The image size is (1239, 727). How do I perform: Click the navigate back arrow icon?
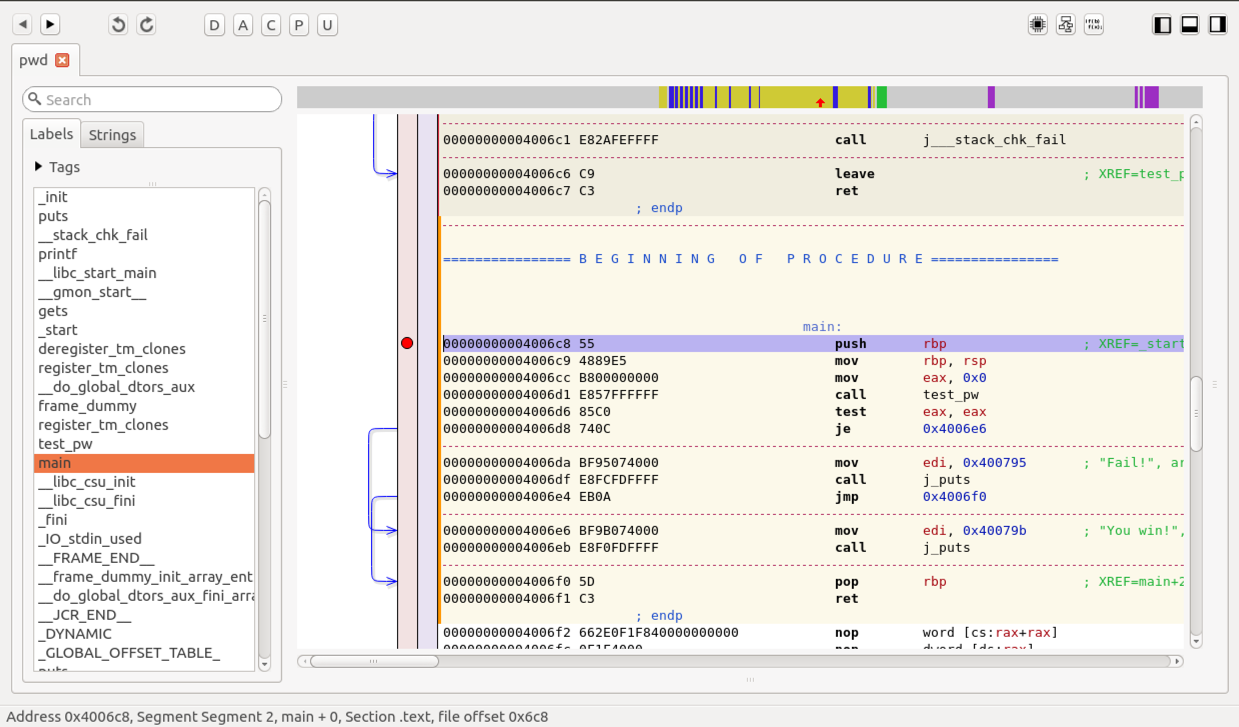click(x=22, y=25)
